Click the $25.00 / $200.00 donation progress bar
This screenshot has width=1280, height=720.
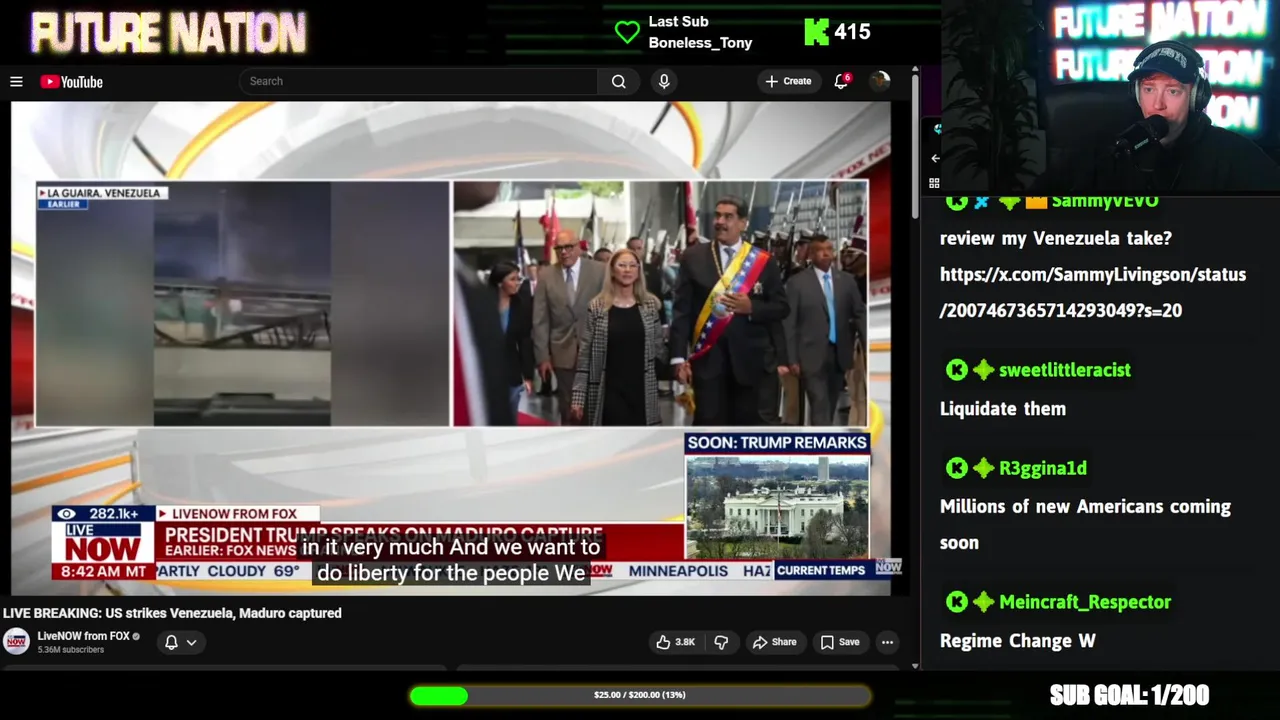[640, 695]
